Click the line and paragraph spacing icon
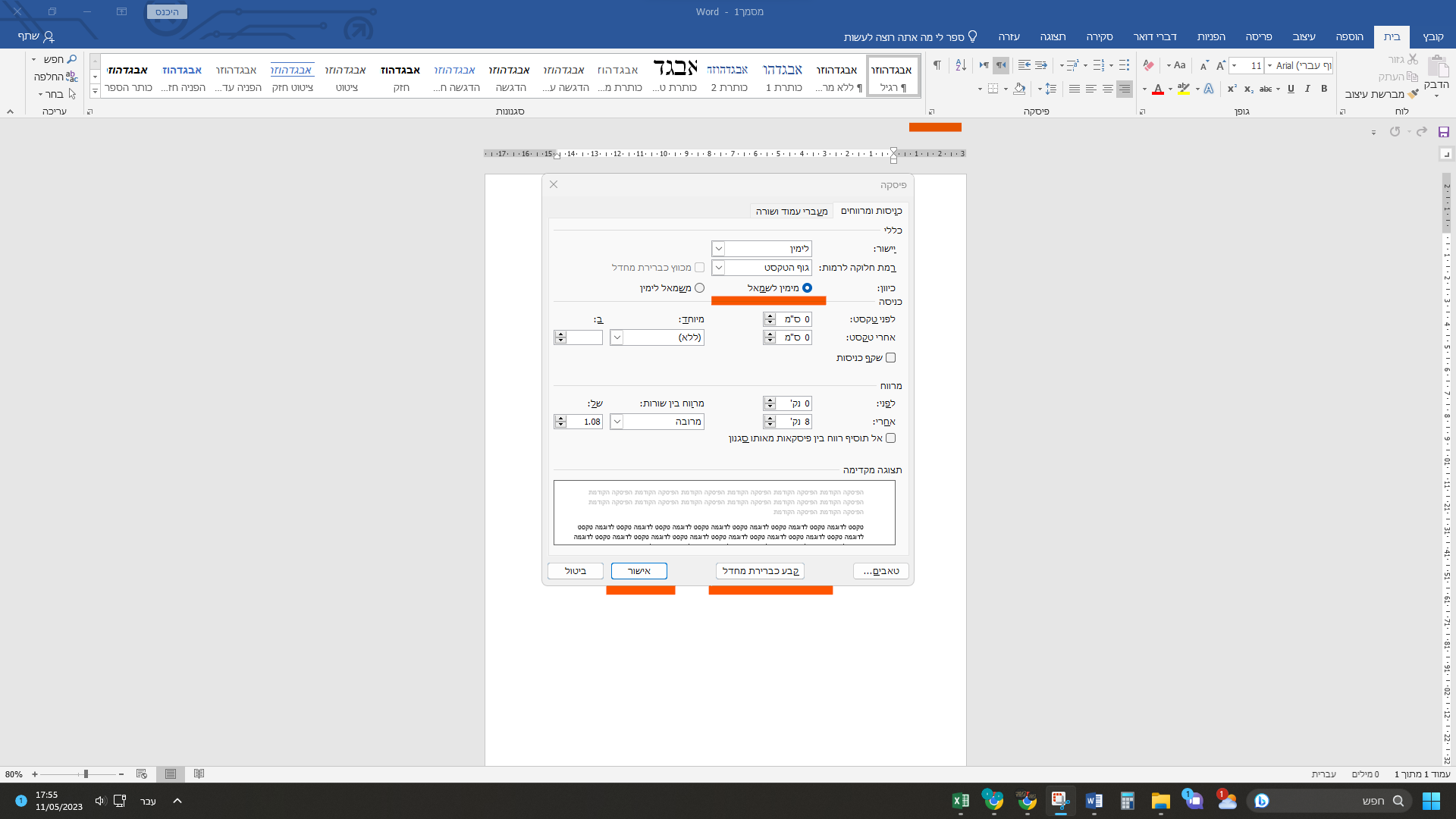The width and height of the screenshot is (1456, 819). click(1050, 89)
